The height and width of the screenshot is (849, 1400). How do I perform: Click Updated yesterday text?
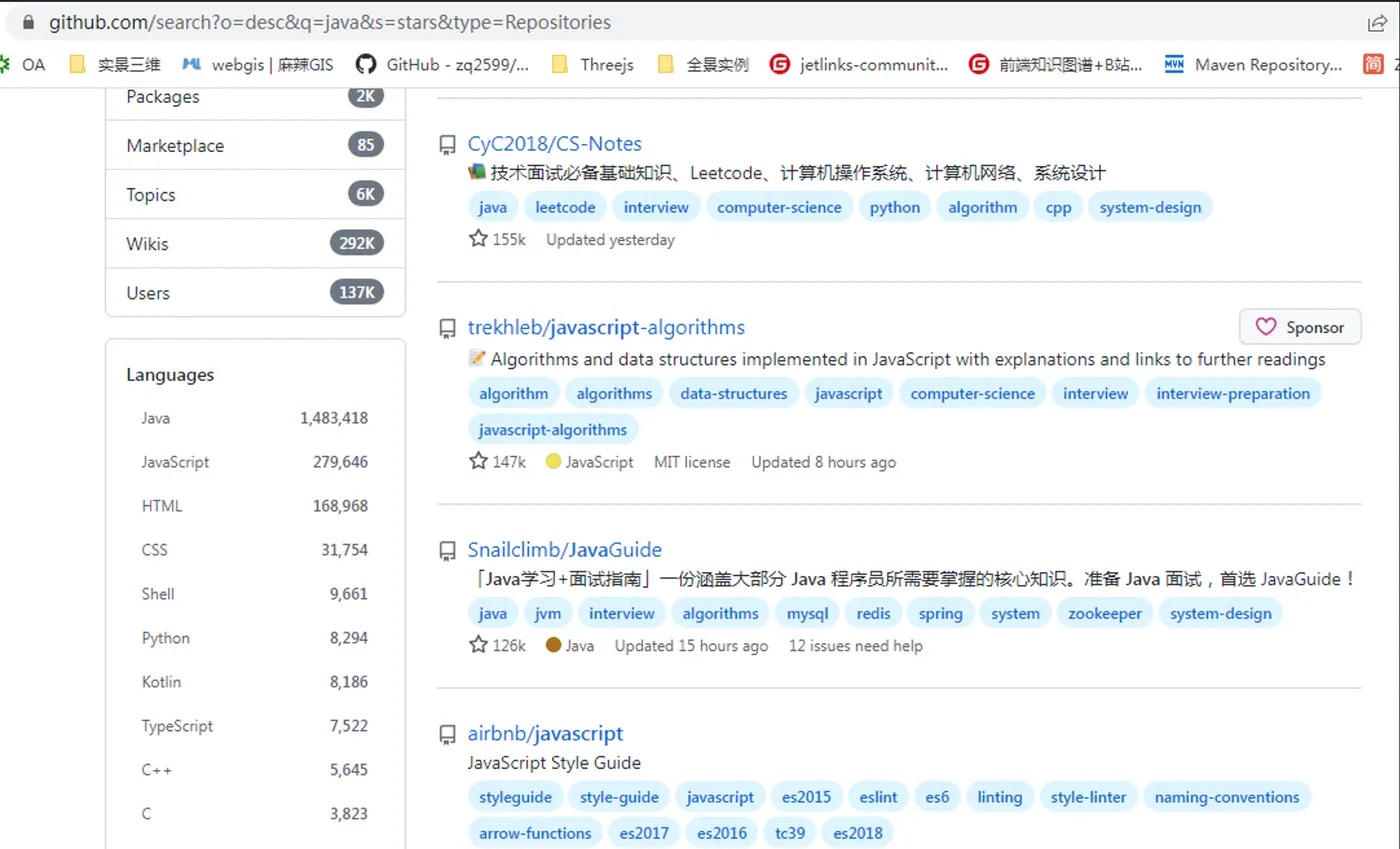click(611, 240)
